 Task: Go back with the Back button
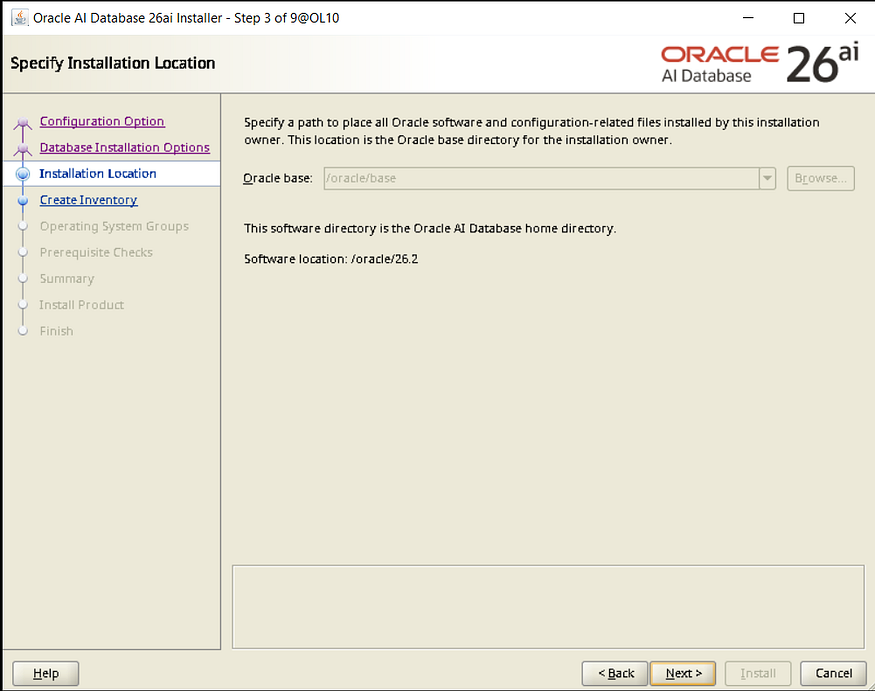pos(615,674)
